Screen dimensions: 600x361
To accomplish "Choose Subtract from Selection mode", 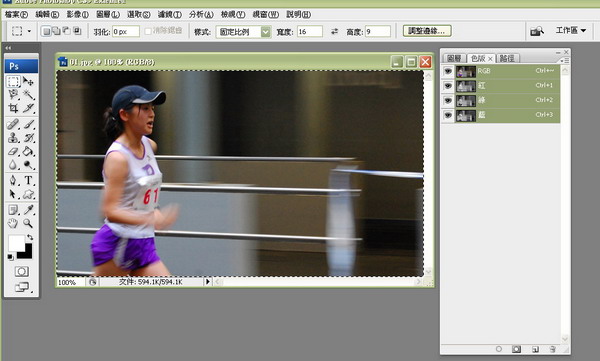I will point(66,31).
